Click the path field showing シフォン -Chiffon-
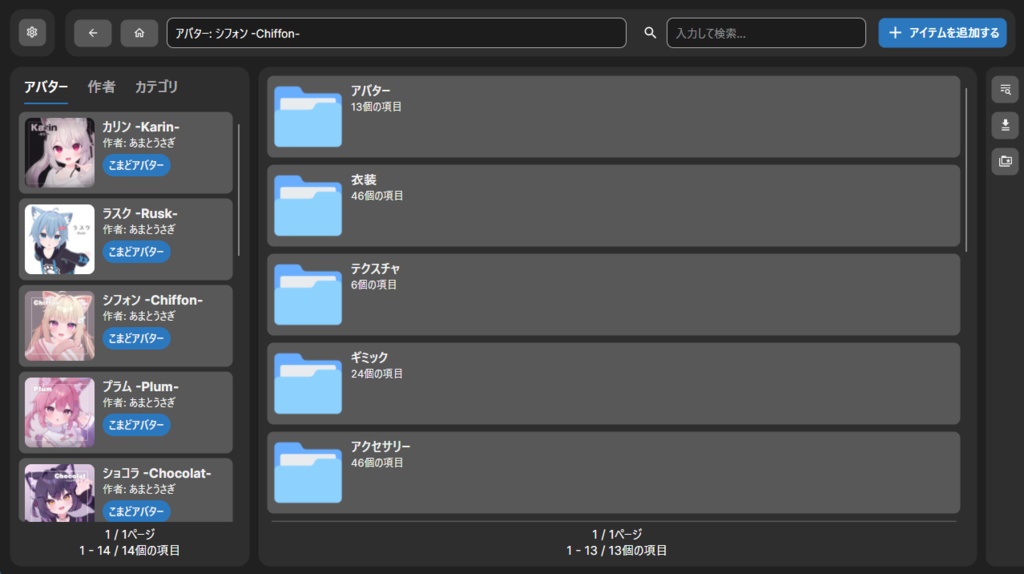 pyautogui.click(x=396, y=33)
